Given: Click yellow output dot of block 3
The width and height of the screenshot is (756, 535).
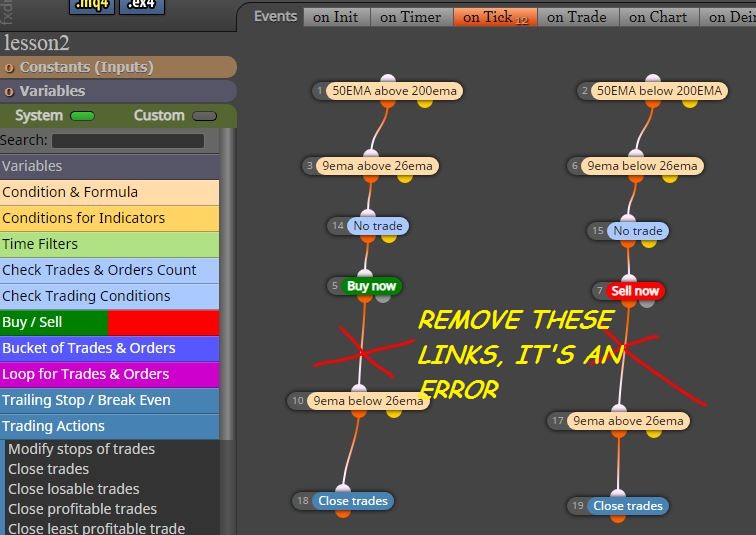Looking at the screenshot, I should click(x=405, y=178).
